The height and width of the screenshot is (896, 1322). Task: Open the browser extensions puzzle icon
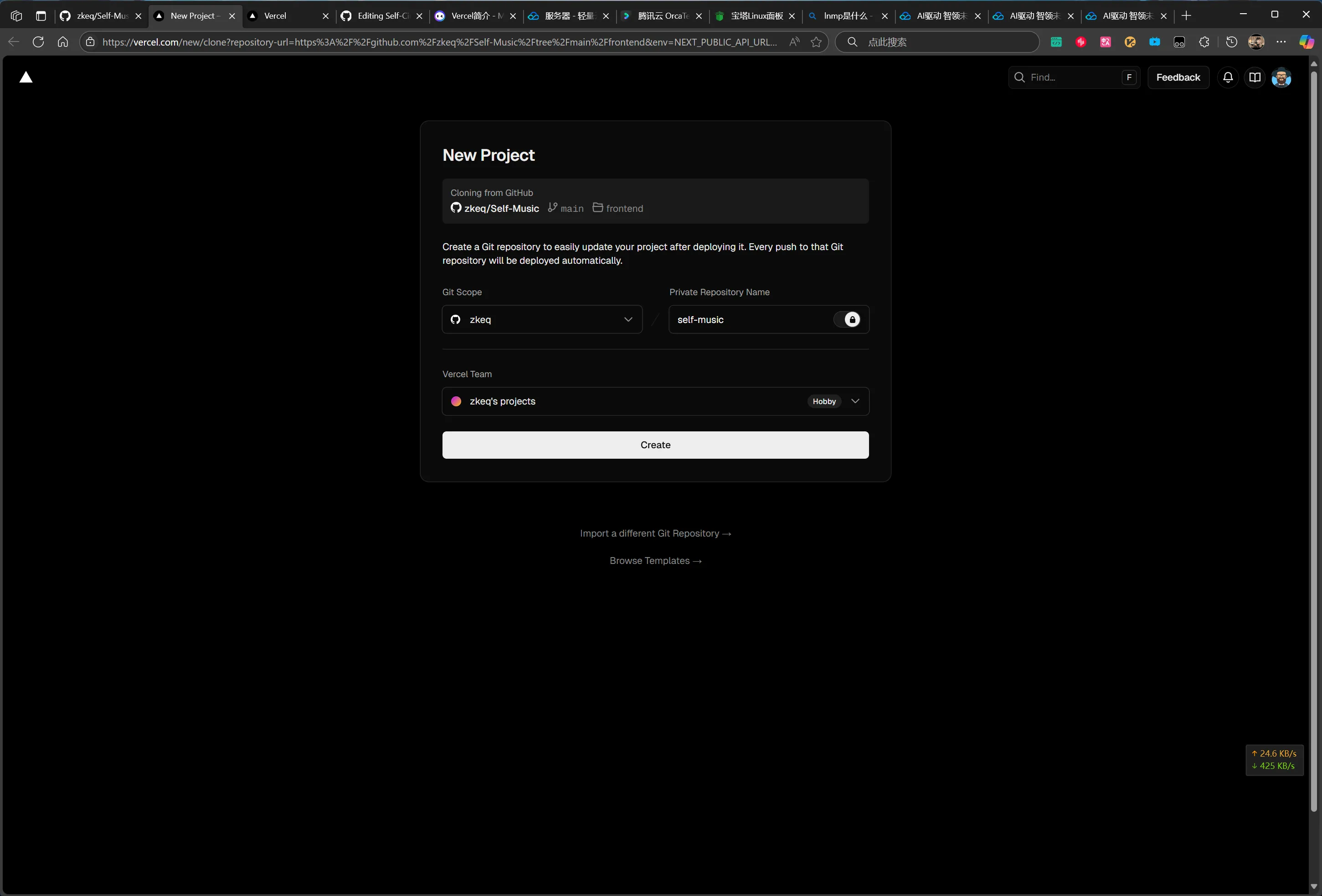click(x=1204, y=41)
